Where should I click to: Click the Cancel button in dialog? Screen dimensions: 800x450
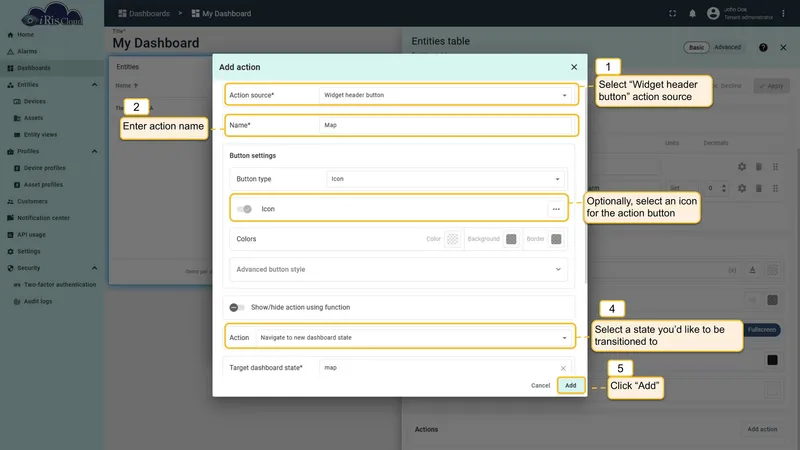pyautogui.click(x=540, y=386)
